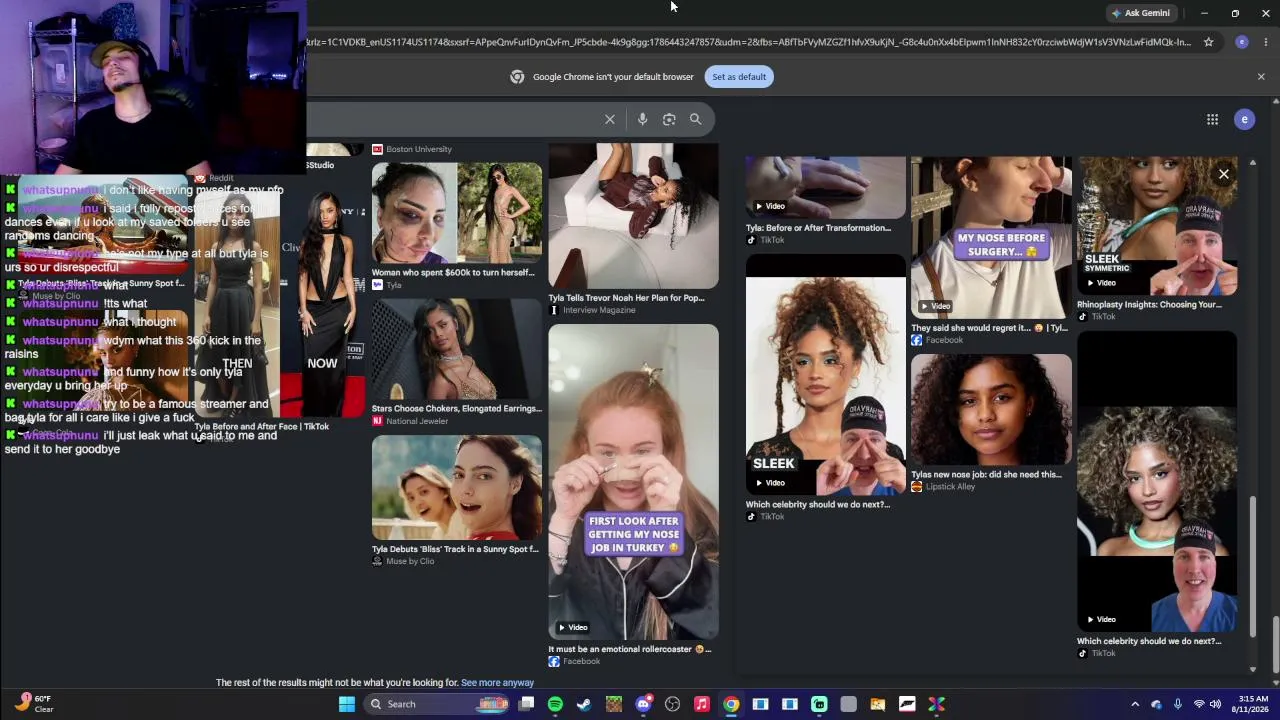This screenshot has height=720, width=1280.
Task: Clear the Google search box text
Action: [x=610, y=119]
